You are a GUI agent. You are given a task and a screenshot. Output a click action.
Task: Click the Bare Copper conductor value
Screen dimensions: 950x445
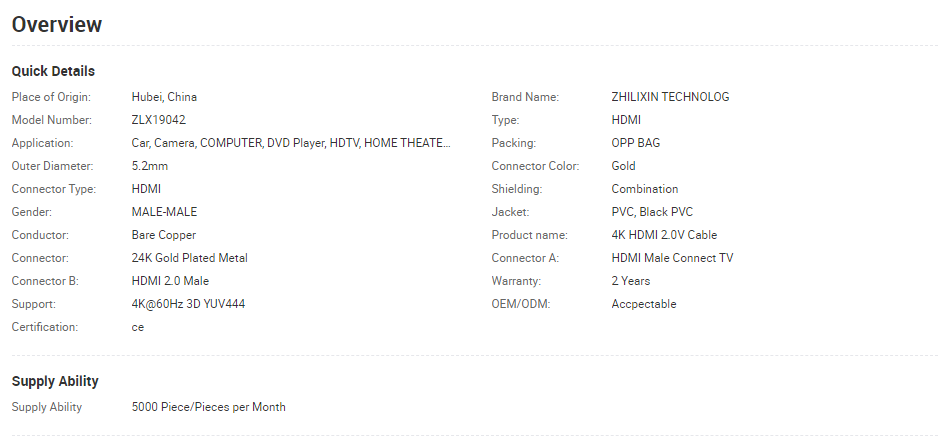(164, 235)
